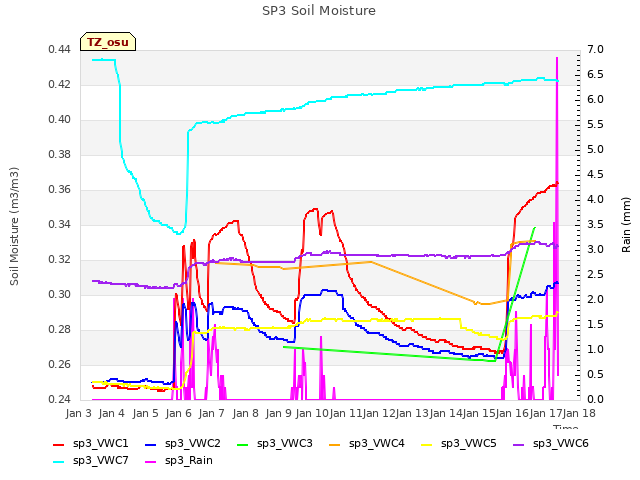640x480 pixels.
Task: Click the Jan 4 x-axis label
Action: click(112, 413)
